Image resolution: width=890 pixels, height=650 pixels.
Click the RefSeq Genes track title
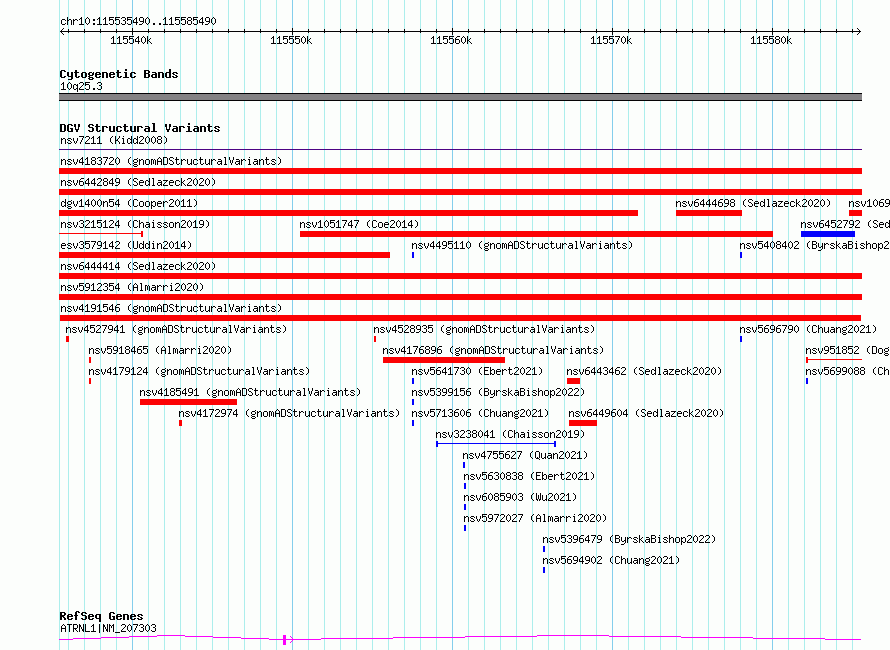click(x=101, y=616)
